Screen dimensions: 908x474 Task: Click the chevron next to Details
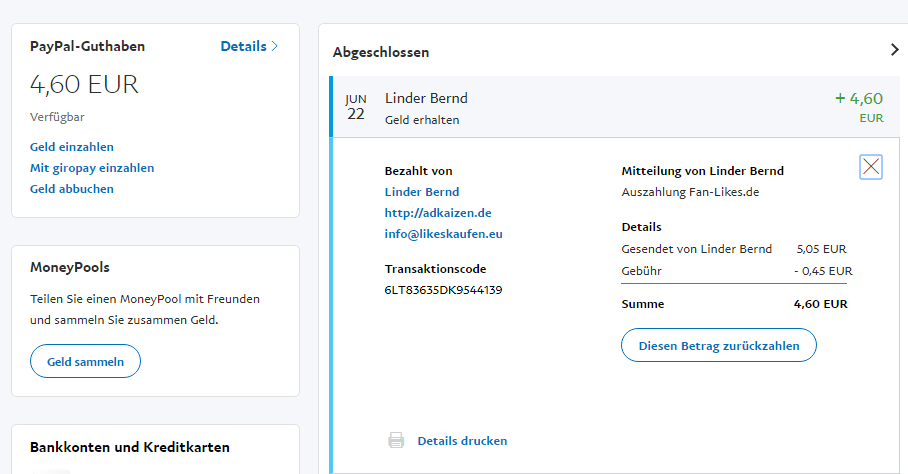[275, 46]
